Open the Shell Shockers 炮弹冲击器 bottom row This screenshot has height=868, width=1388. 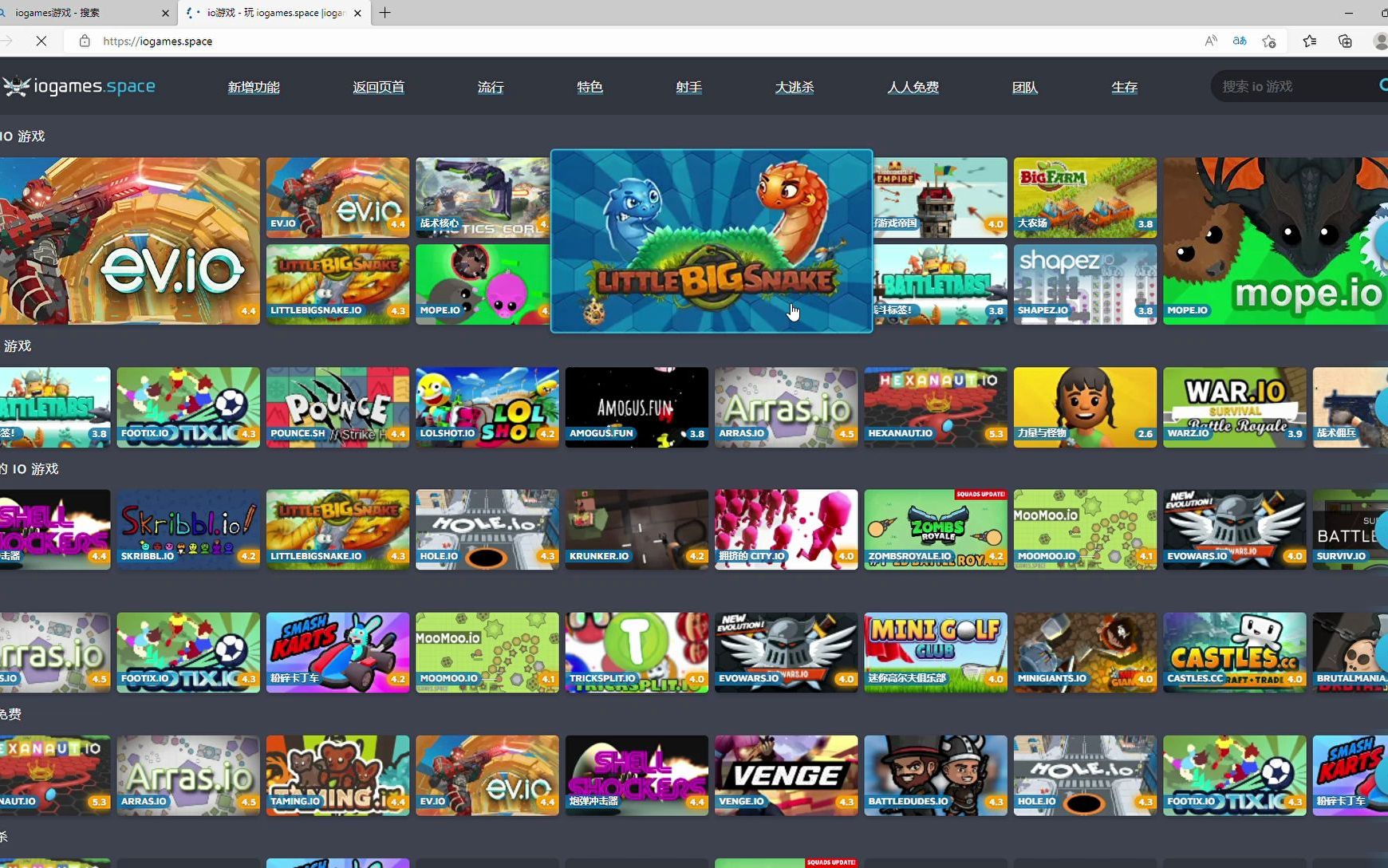(637, 775)
